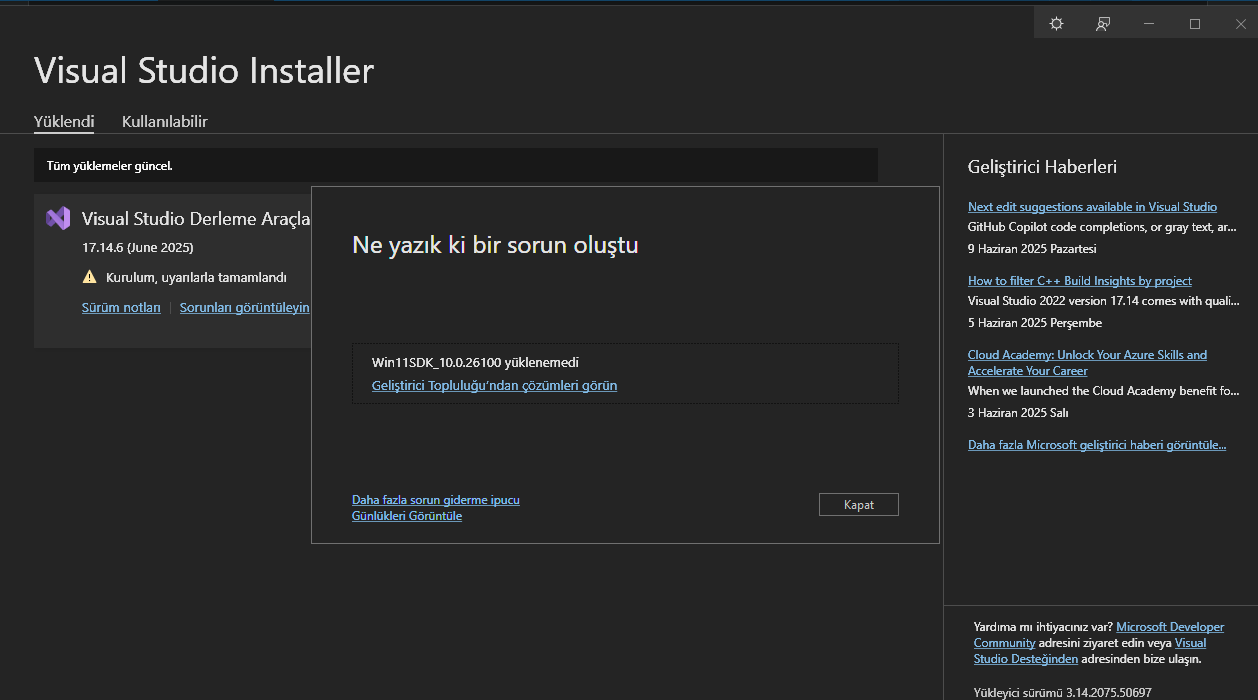
Task: Click Kurulum, uyanlarla tamamlandı warning text
Action: tap(196, 277)
